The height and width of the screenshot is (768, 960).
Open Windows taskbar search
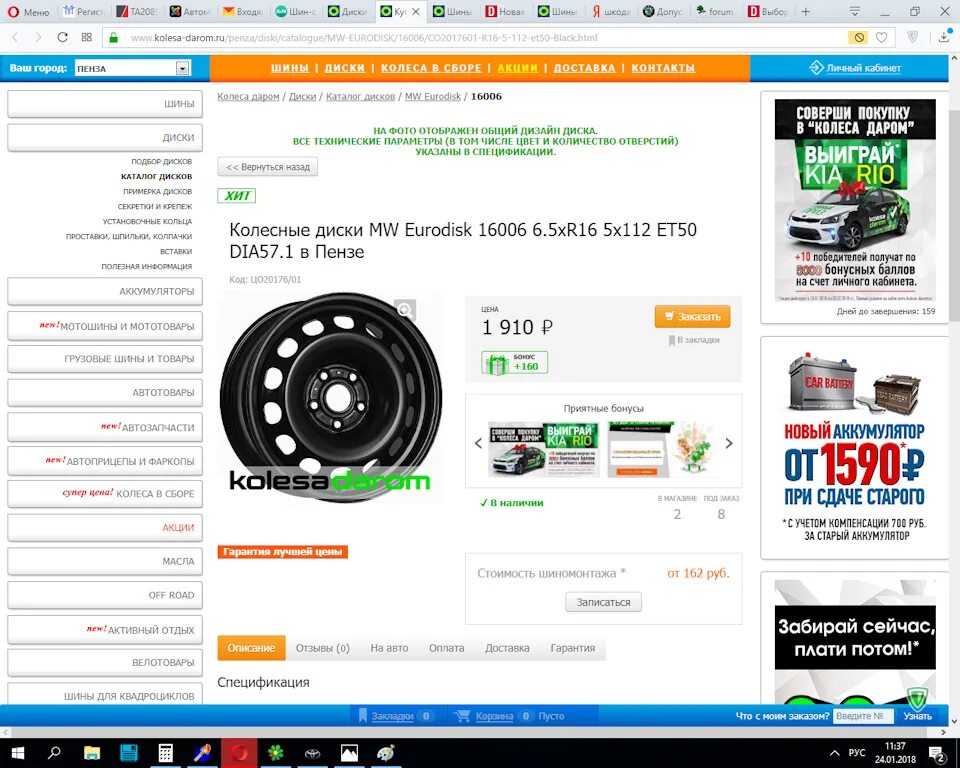pyautogui.click(x=54, y=753)
